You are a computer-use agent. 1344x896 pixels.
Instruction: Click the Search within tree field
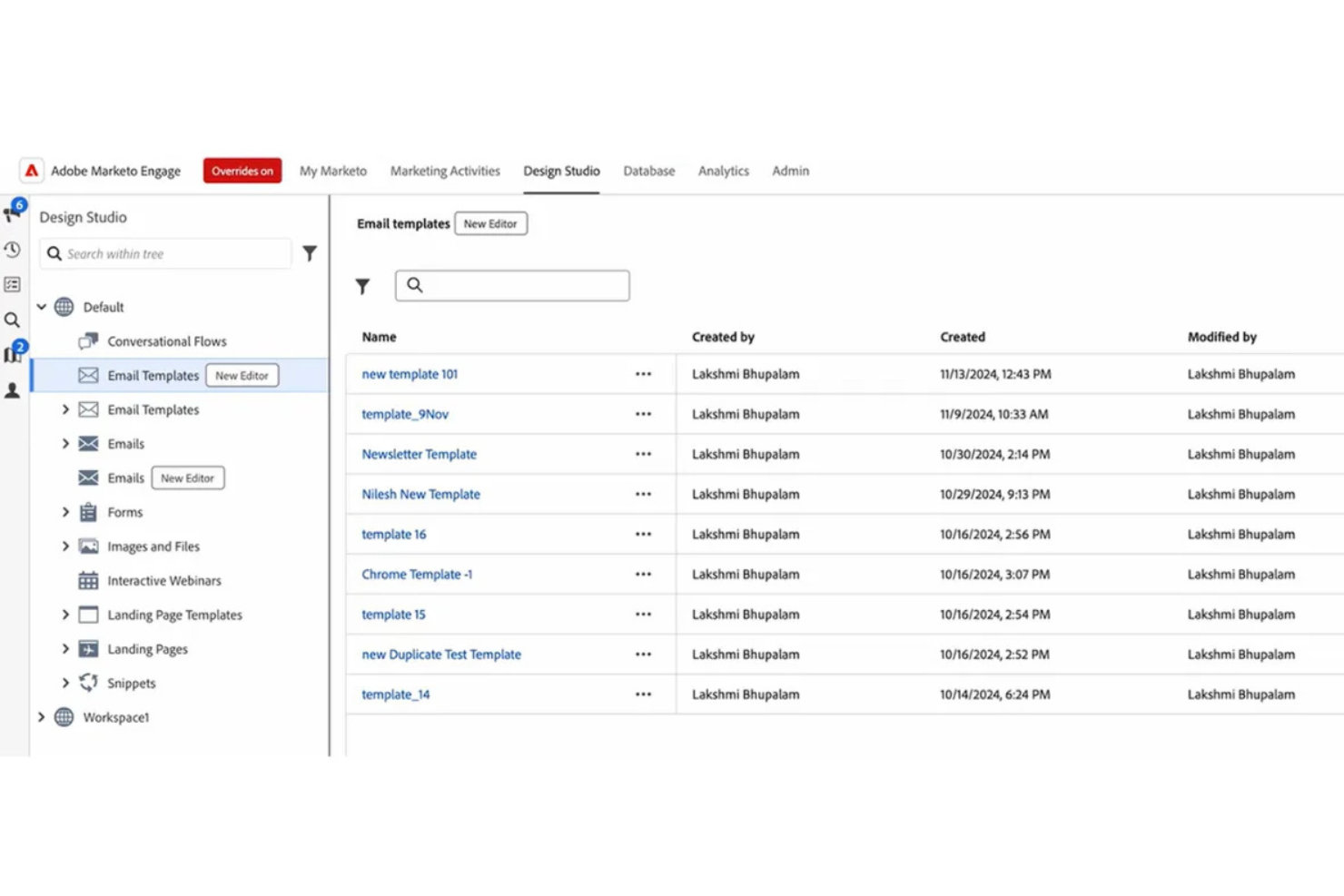click(166, 254)
